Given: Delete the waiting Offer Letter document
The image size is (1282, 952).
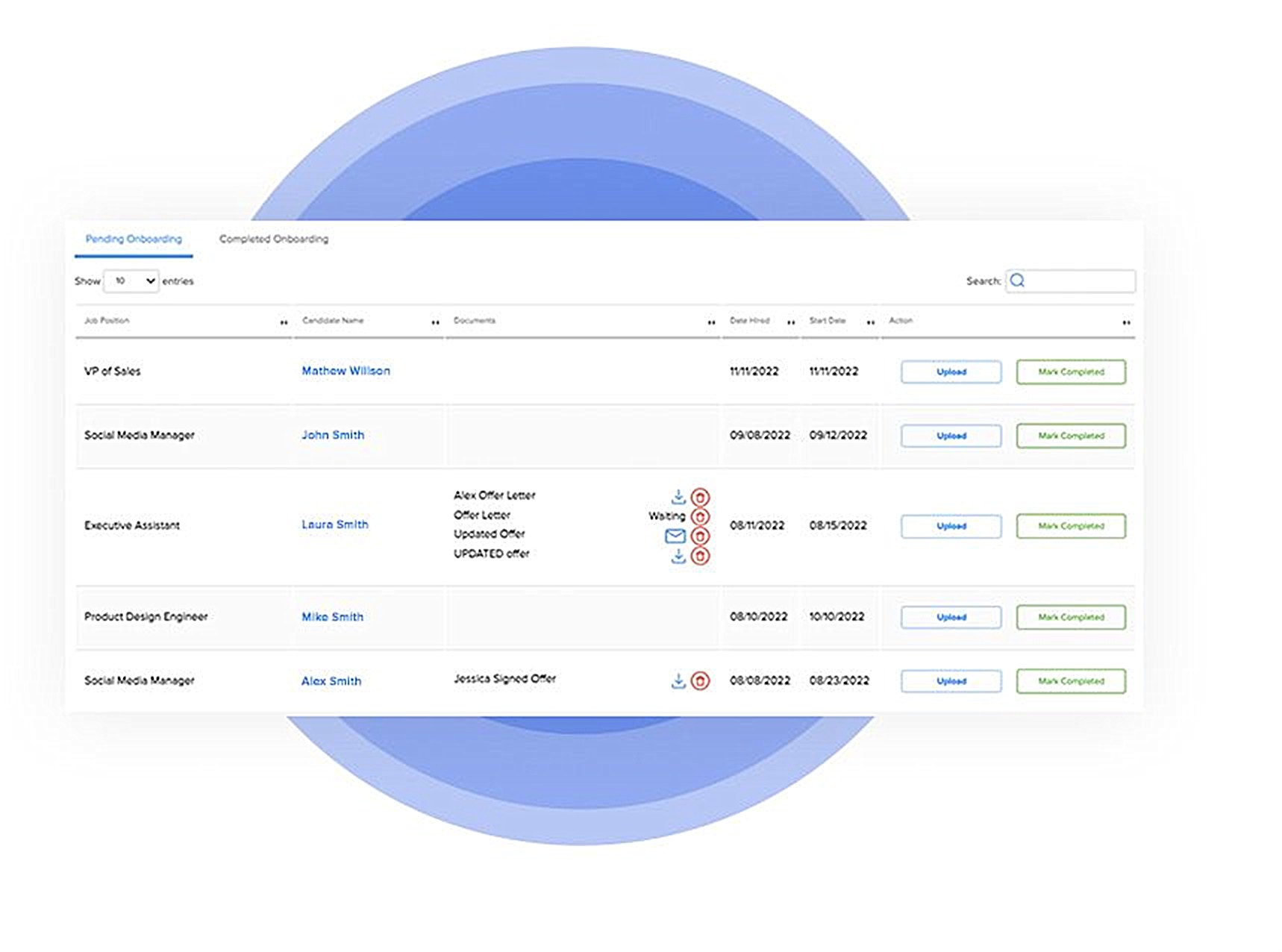Looking at the screenshot, I should [x=700, y=516].
